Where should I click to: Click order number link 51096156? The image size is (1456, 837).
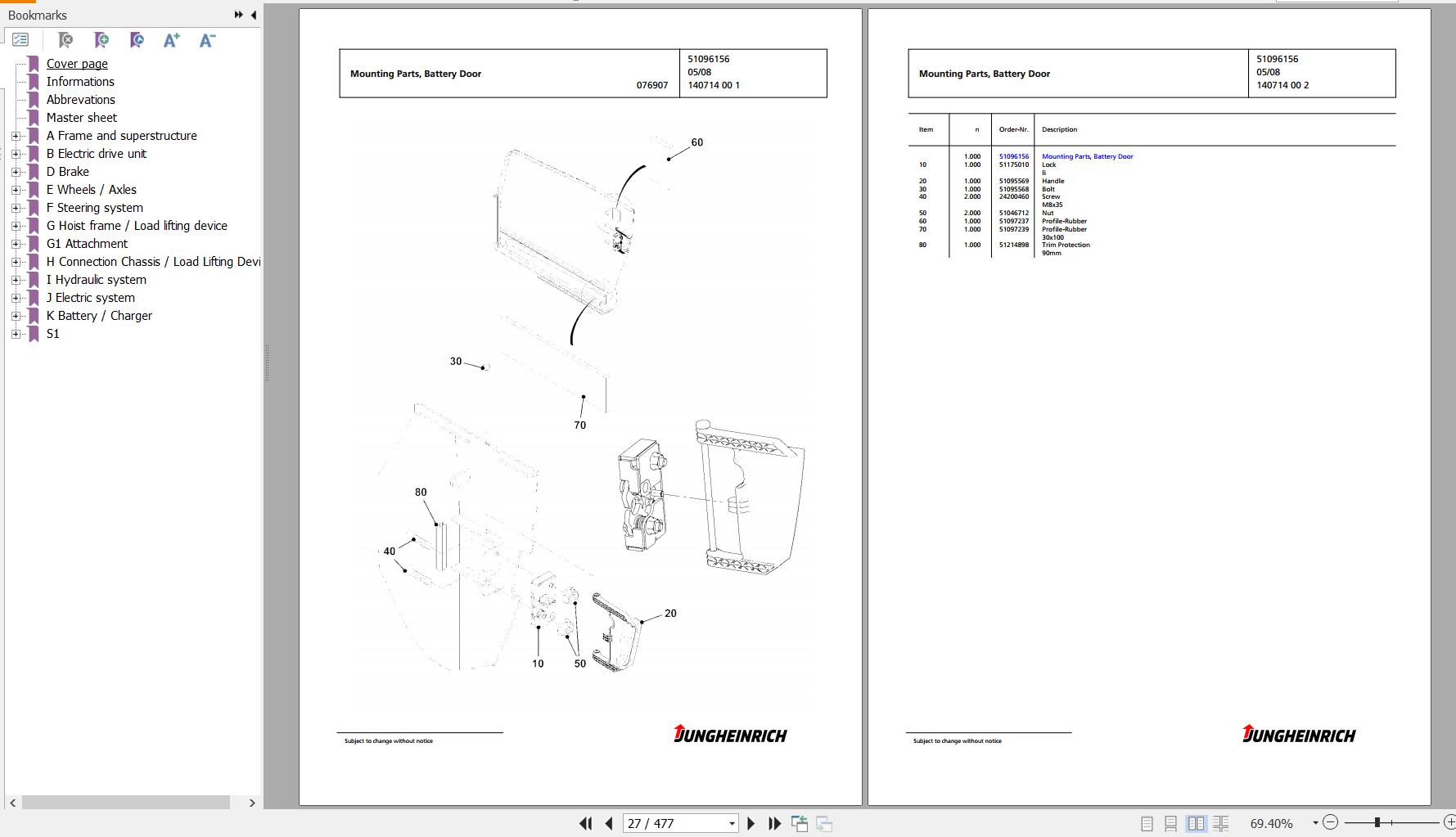point(1013,156)
